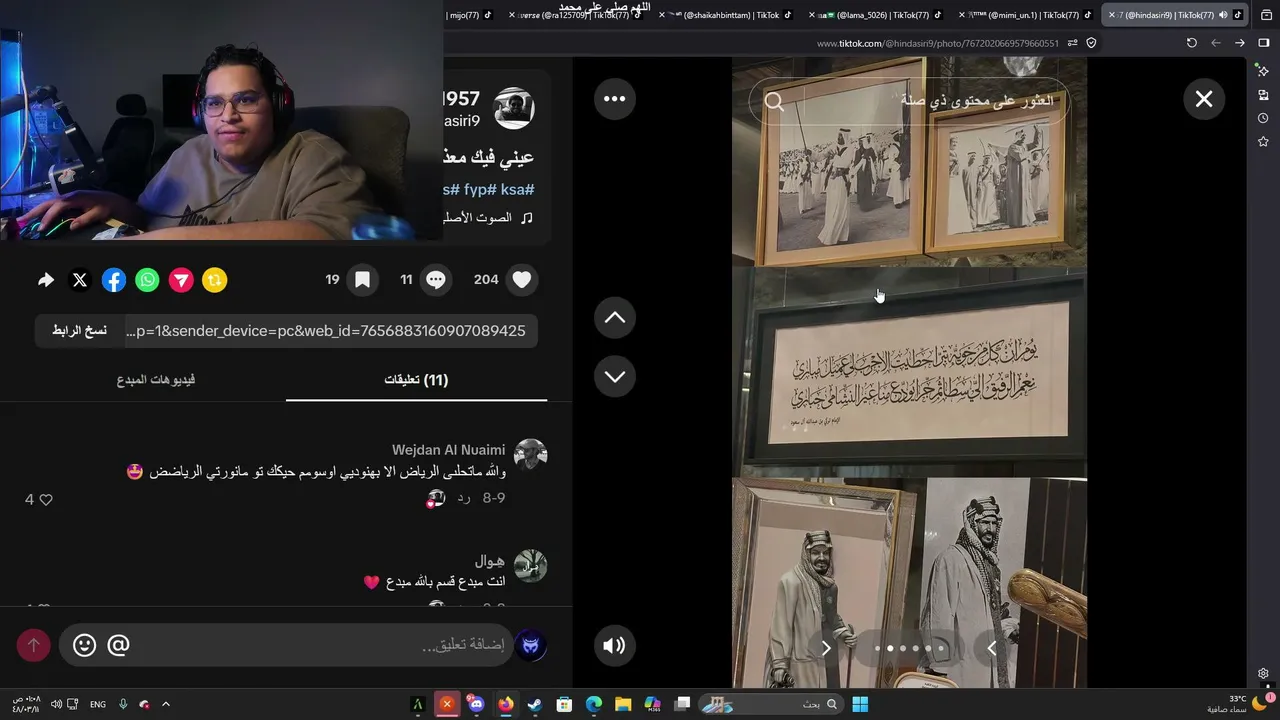Click the tiktok.com address bar URL
This screenshot has width=1280, height=720.
coord(937,43)
